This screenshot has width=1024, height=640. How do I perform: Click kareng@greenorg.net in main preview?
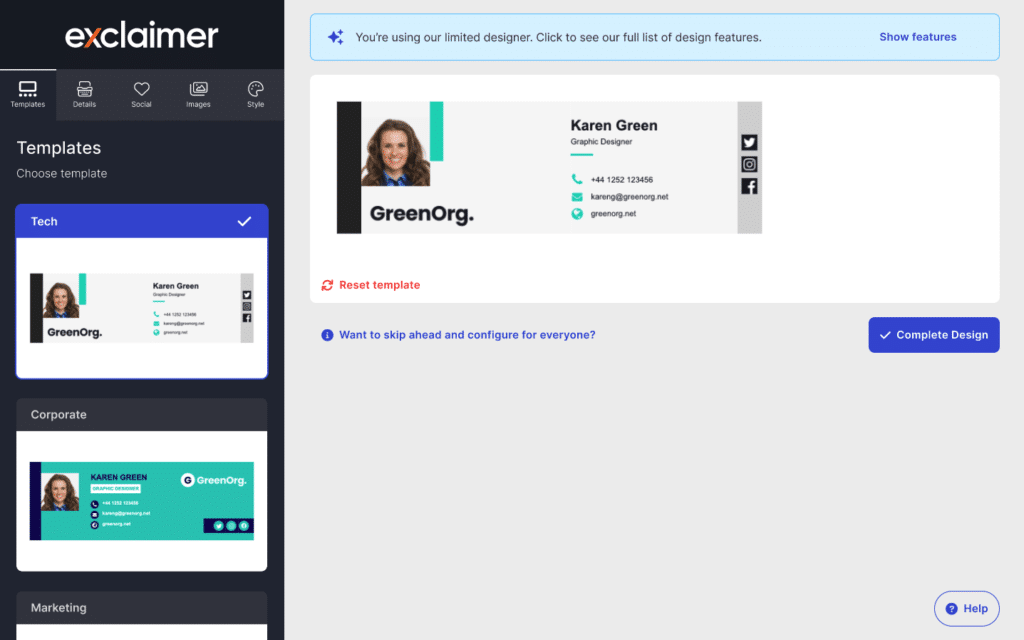tap(629, 197)
